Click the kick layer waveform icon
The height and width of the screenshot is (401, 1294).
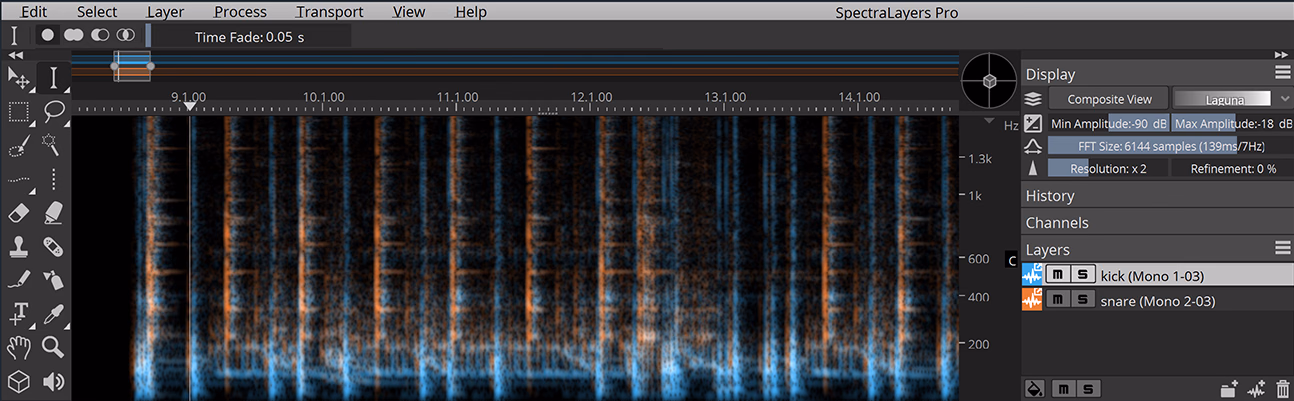[x=1033, y=275]
